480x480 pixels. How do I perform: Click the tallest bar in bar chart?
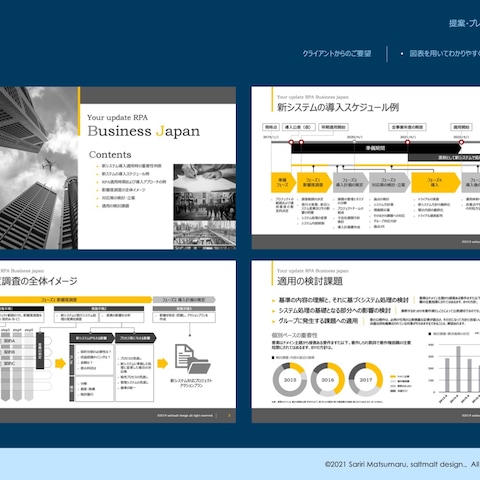[458, 369]
